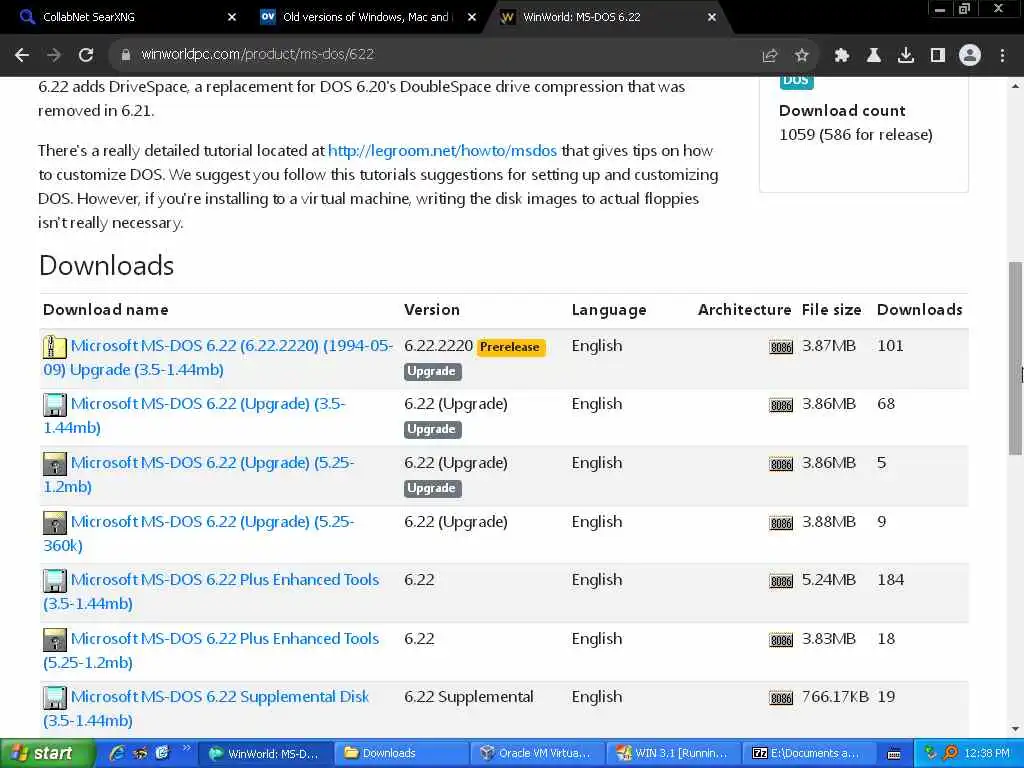Click 8086 chip icon in 6.22.2220 row
Image resolution: width=1024 pixels, height=768 pixels.
[781, 347]
